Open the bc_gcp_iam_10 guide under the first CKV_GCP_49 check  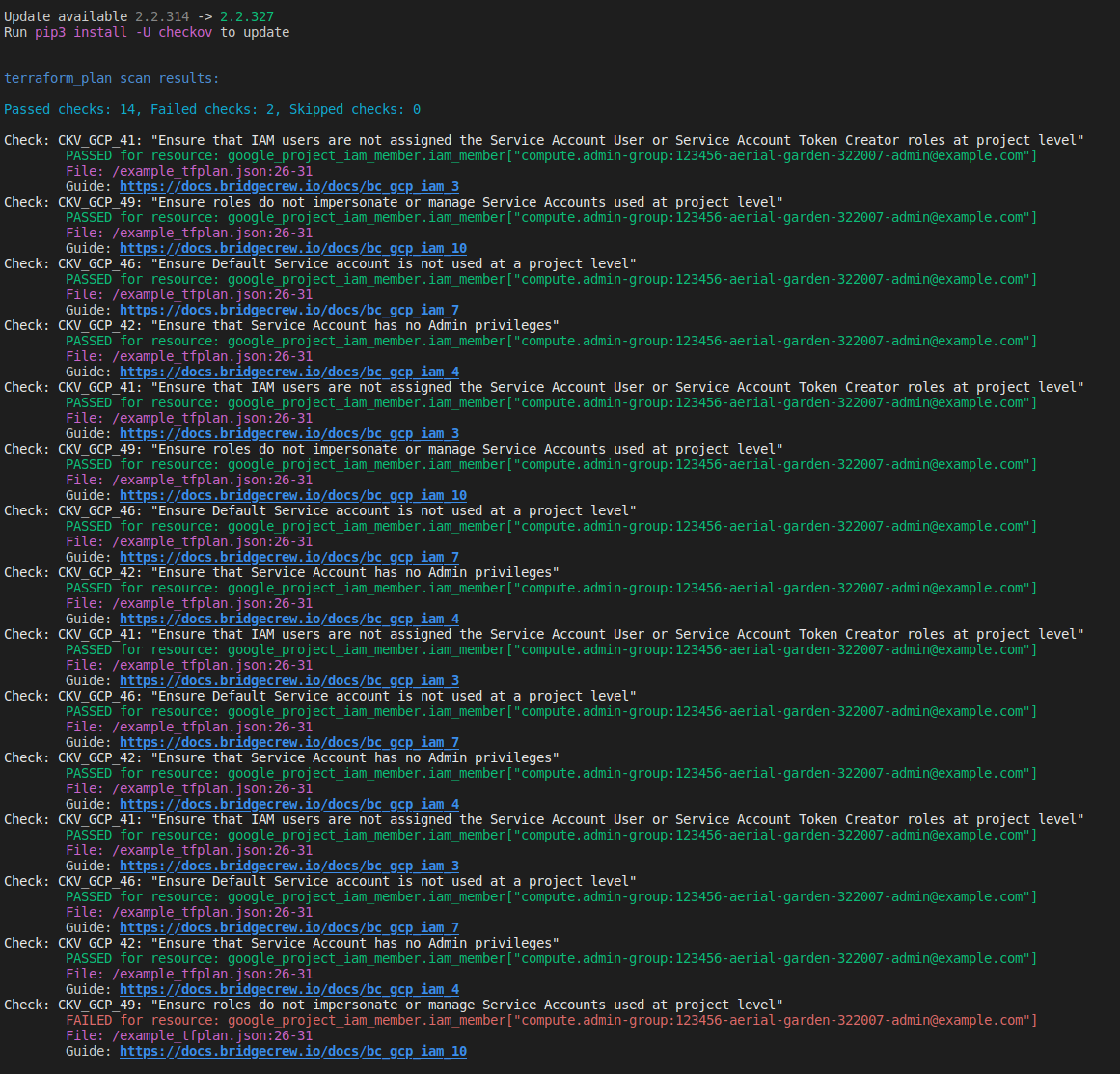292,248
